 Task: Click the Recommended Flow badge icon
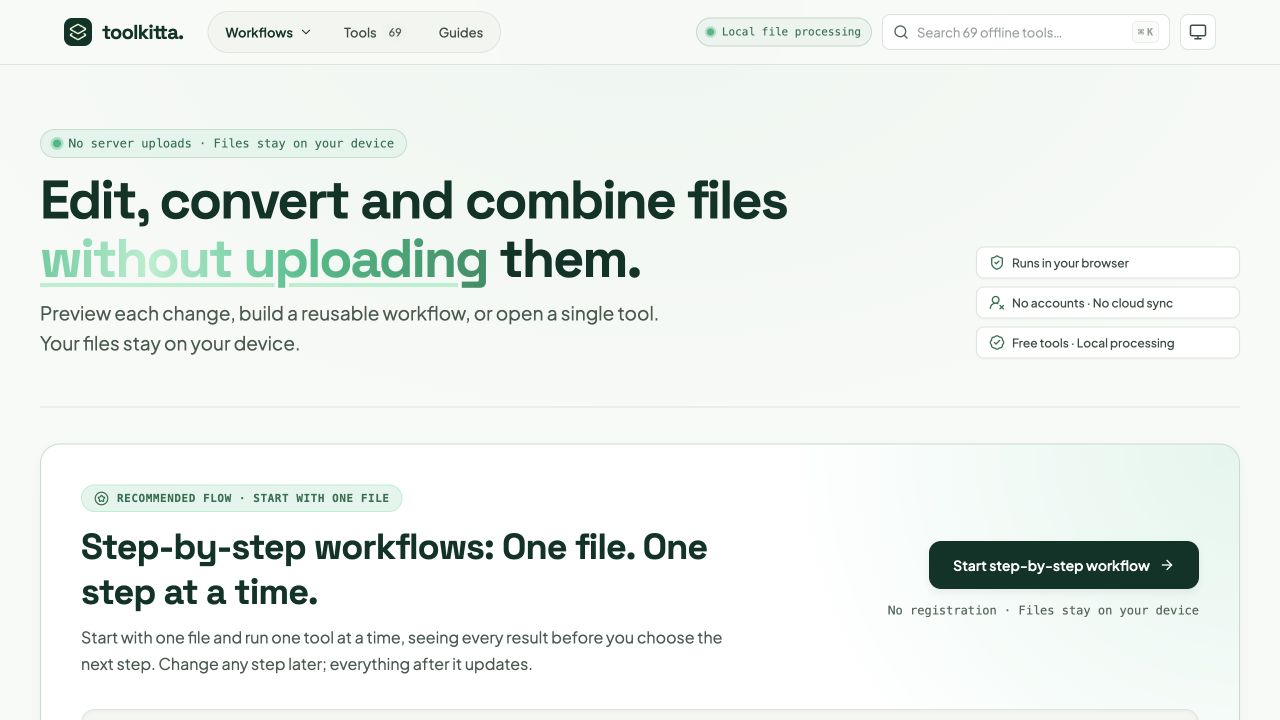[x=101, y=498]
